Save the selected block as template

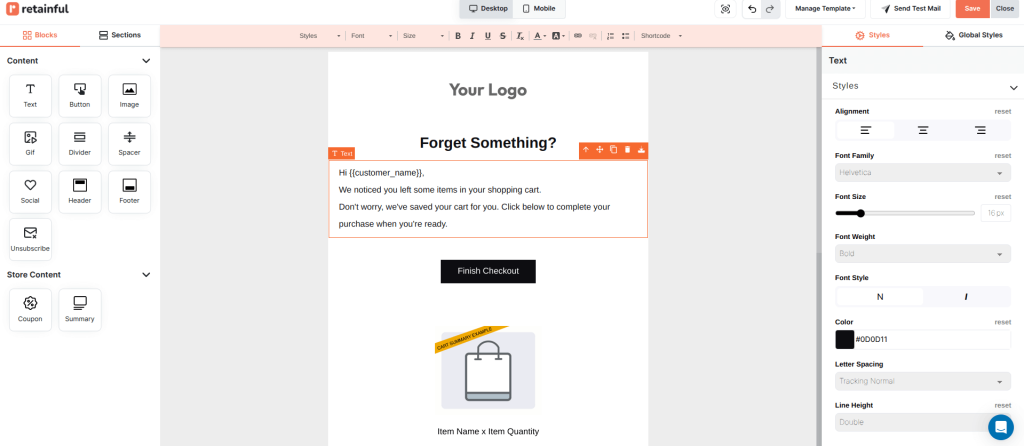coord(641,150)
